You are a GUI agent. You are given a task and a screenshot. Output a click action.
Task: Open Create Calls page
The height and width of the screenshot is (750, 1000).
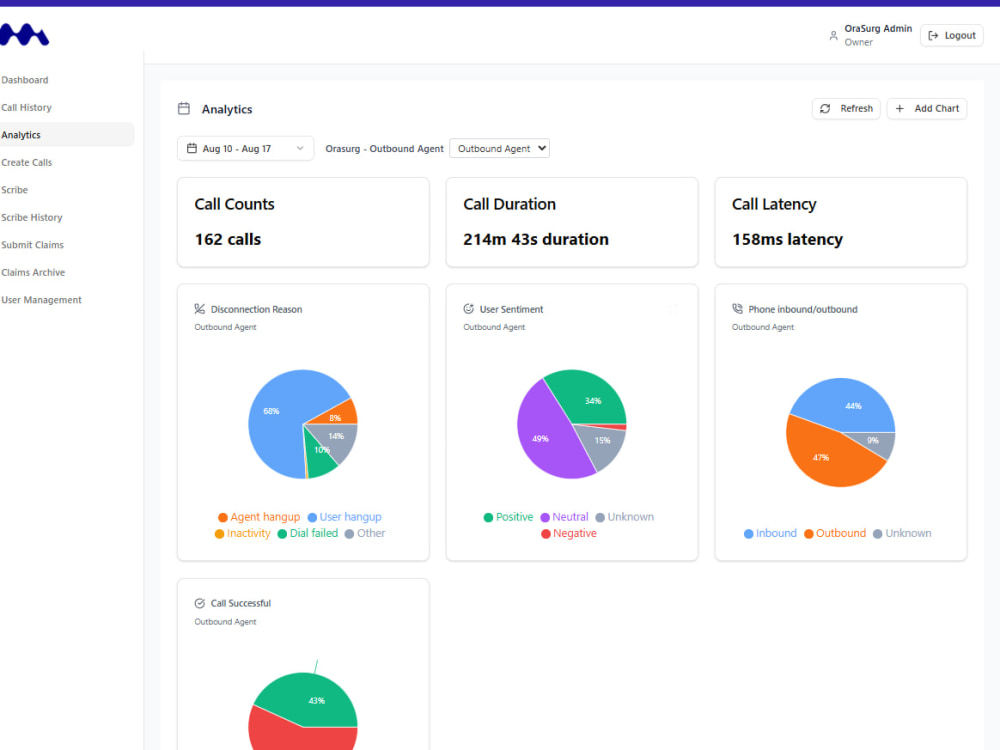[27, 162]
